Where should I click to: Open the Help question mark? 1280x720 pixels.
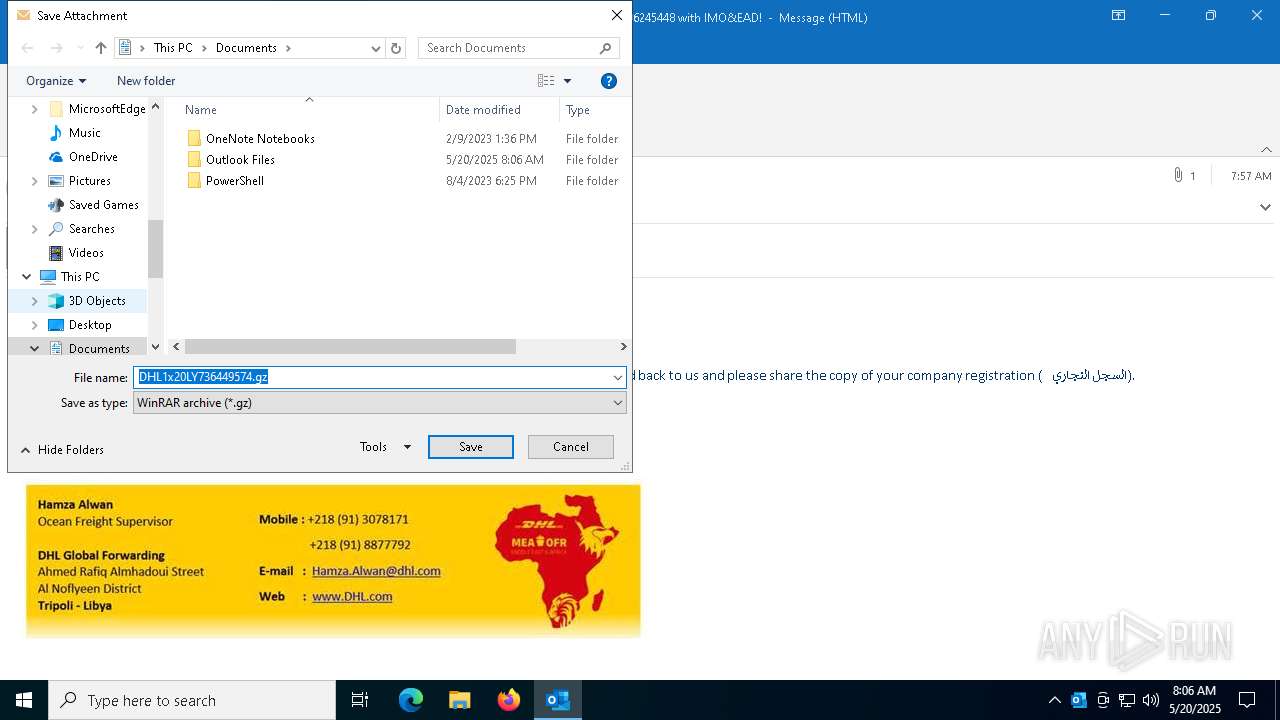point(609,81)
